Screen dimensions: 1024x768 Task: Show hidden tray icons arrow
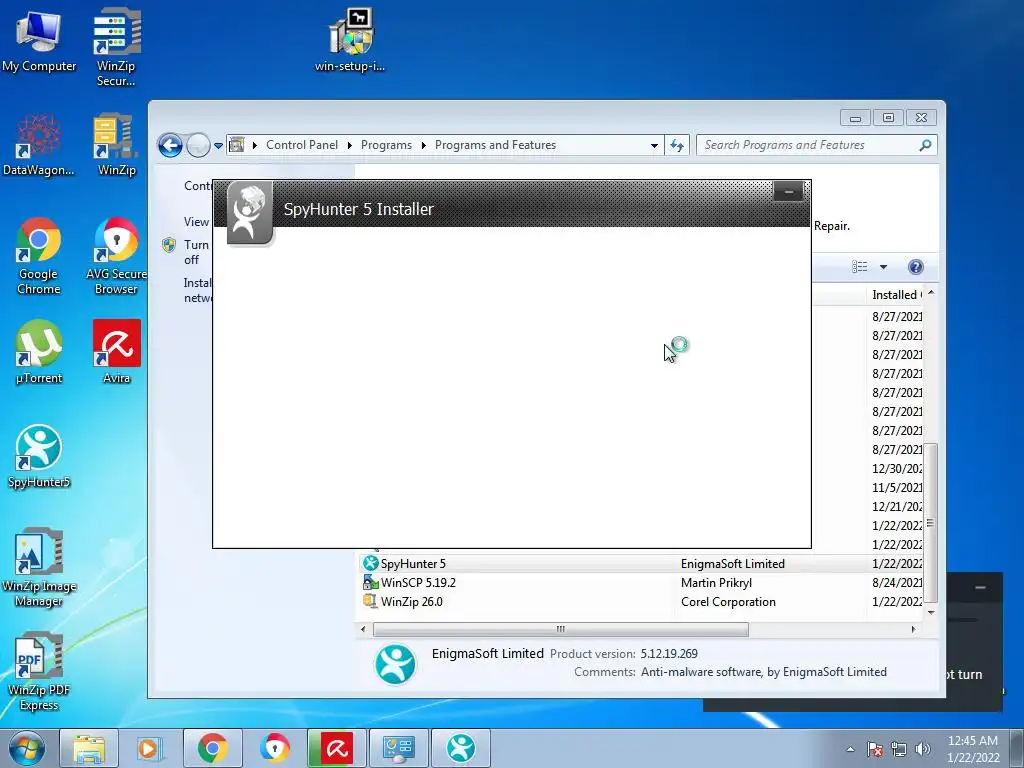[x=850, y=749]
